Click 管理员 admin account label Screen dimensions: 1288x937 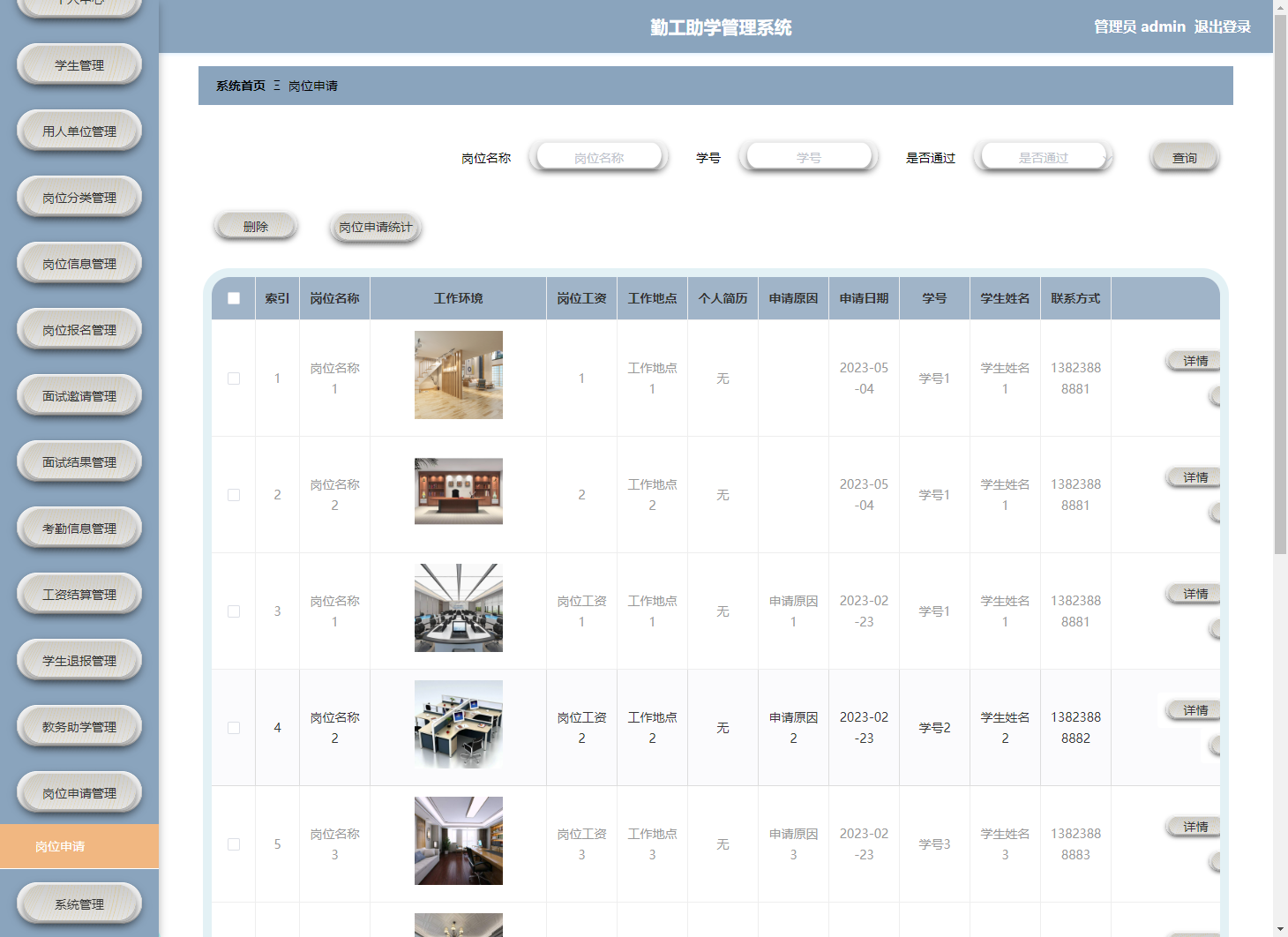click(x=1140, y=26)
